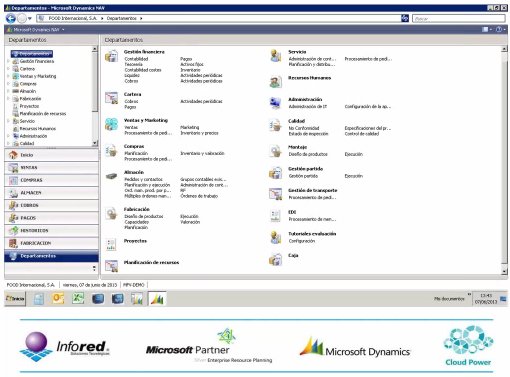The image size is (510, 377).
Task: Open the Caja department icon
Action: [x=276, y=259]
